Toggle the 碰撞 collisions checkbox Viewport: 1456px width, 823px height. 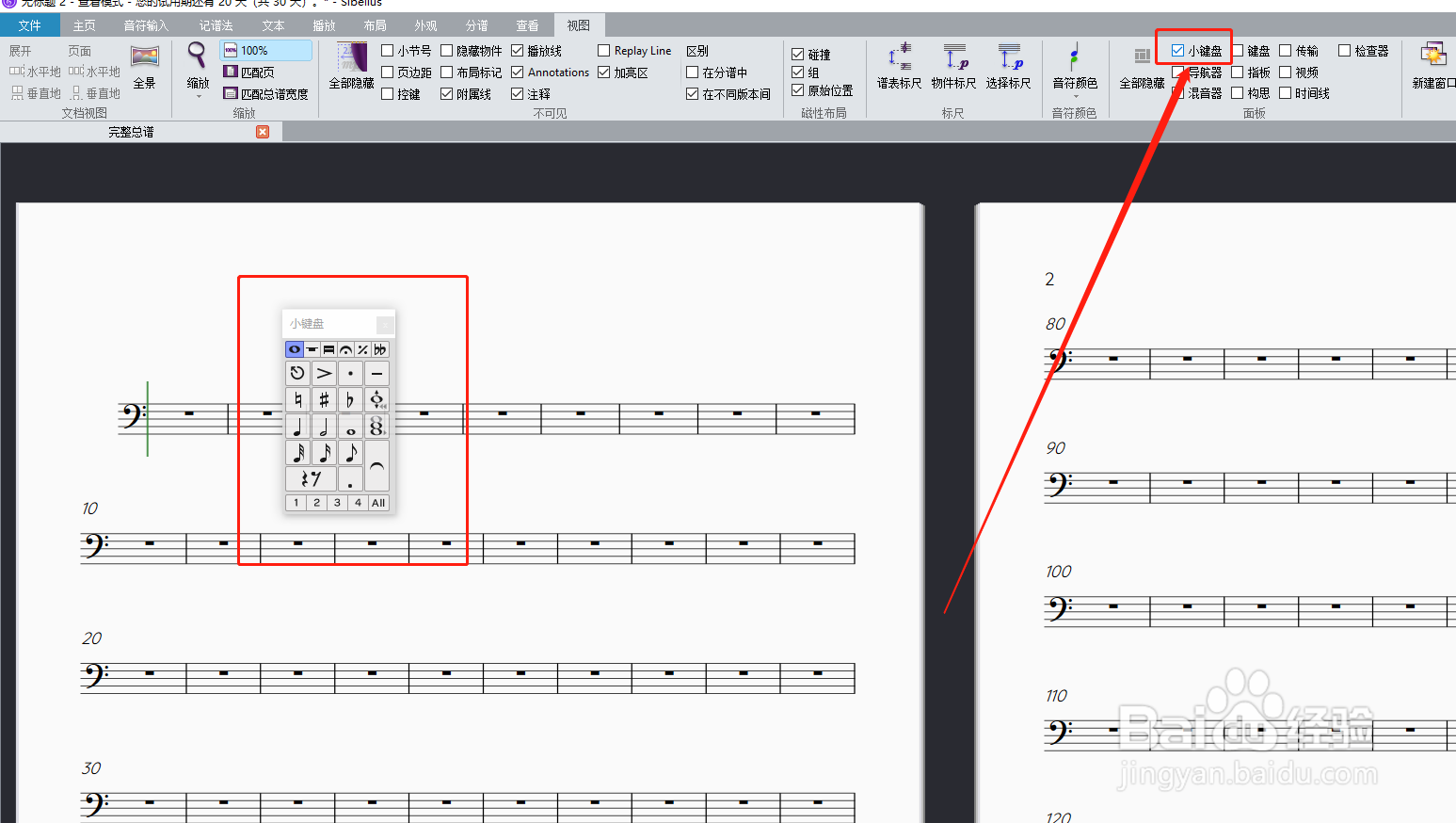(798, 55)
